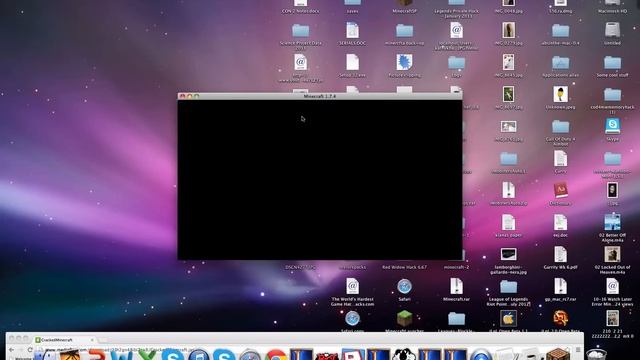Open the cod4mwmemoryhack folder
640x360 pixels.
[612, 94]
